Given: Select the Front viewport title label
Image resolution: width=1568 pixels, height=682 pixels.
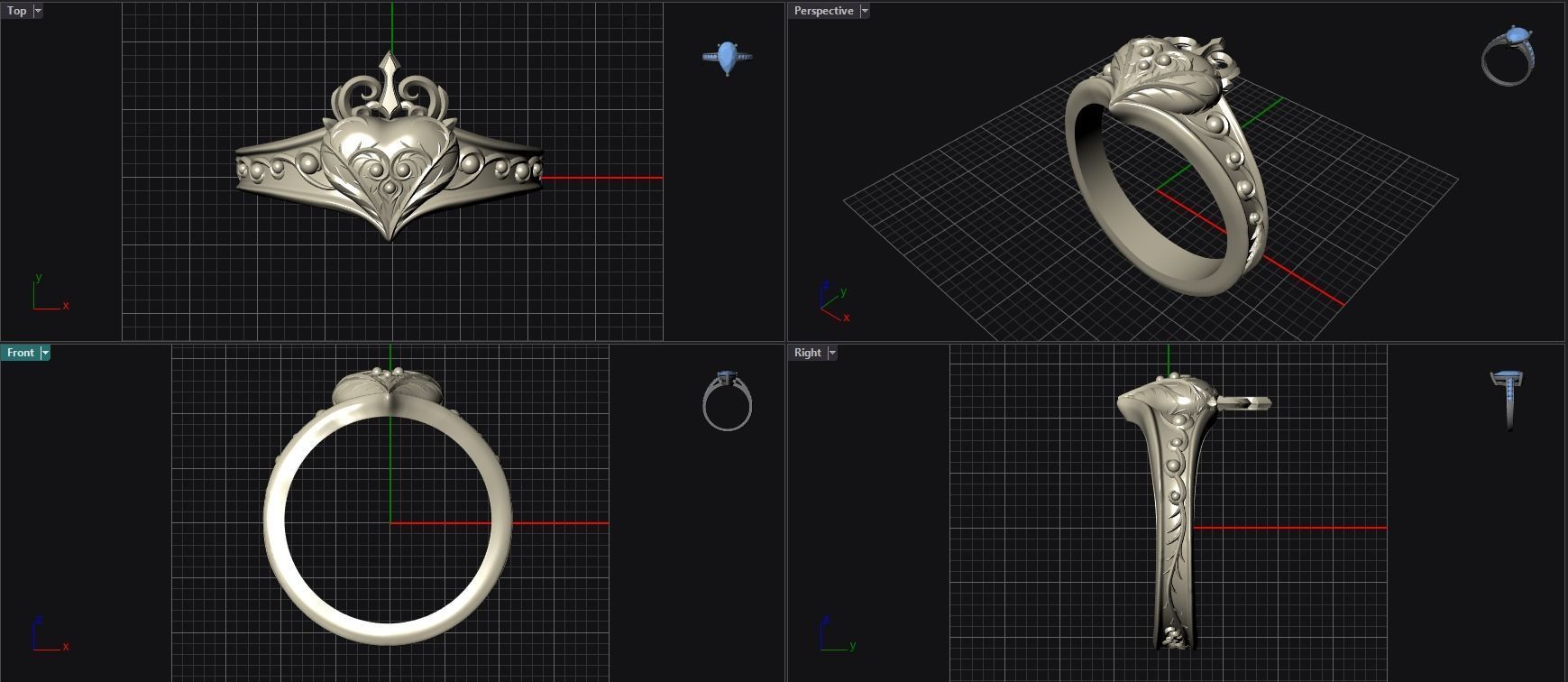Looking at the screenshot, I should pyautogui.click(x=21, y=353).
